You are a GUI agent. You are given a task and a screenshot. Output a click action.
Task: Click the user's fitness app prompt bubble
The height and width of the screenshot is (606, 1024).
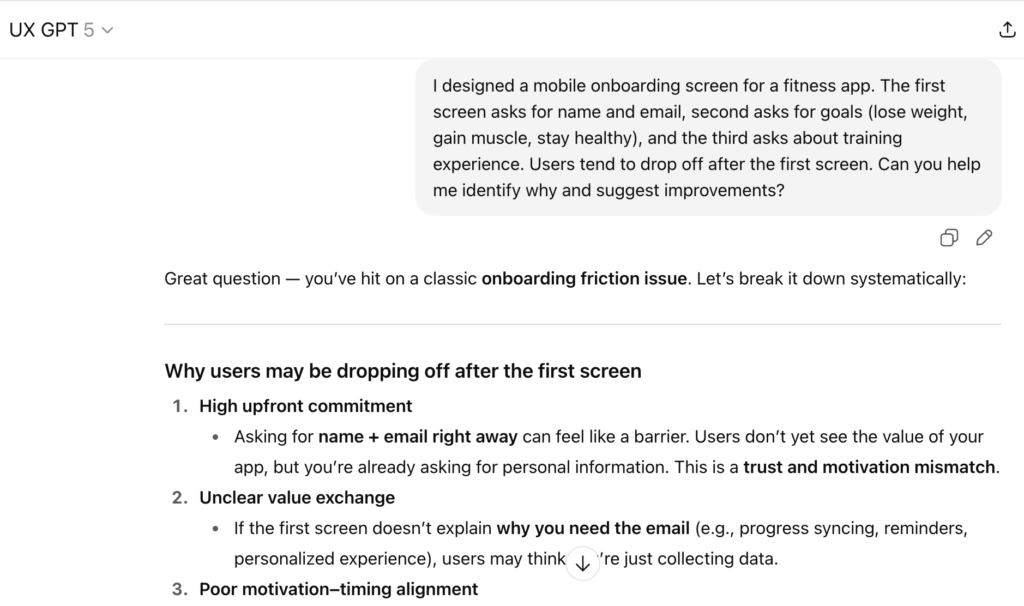click(708, 137)
